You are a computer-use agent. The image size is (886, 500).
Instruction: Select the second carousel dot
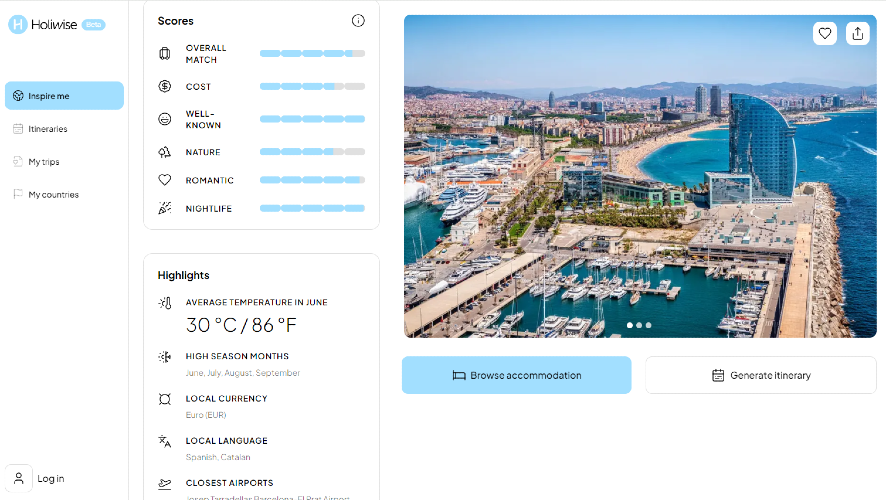[639, 325]
